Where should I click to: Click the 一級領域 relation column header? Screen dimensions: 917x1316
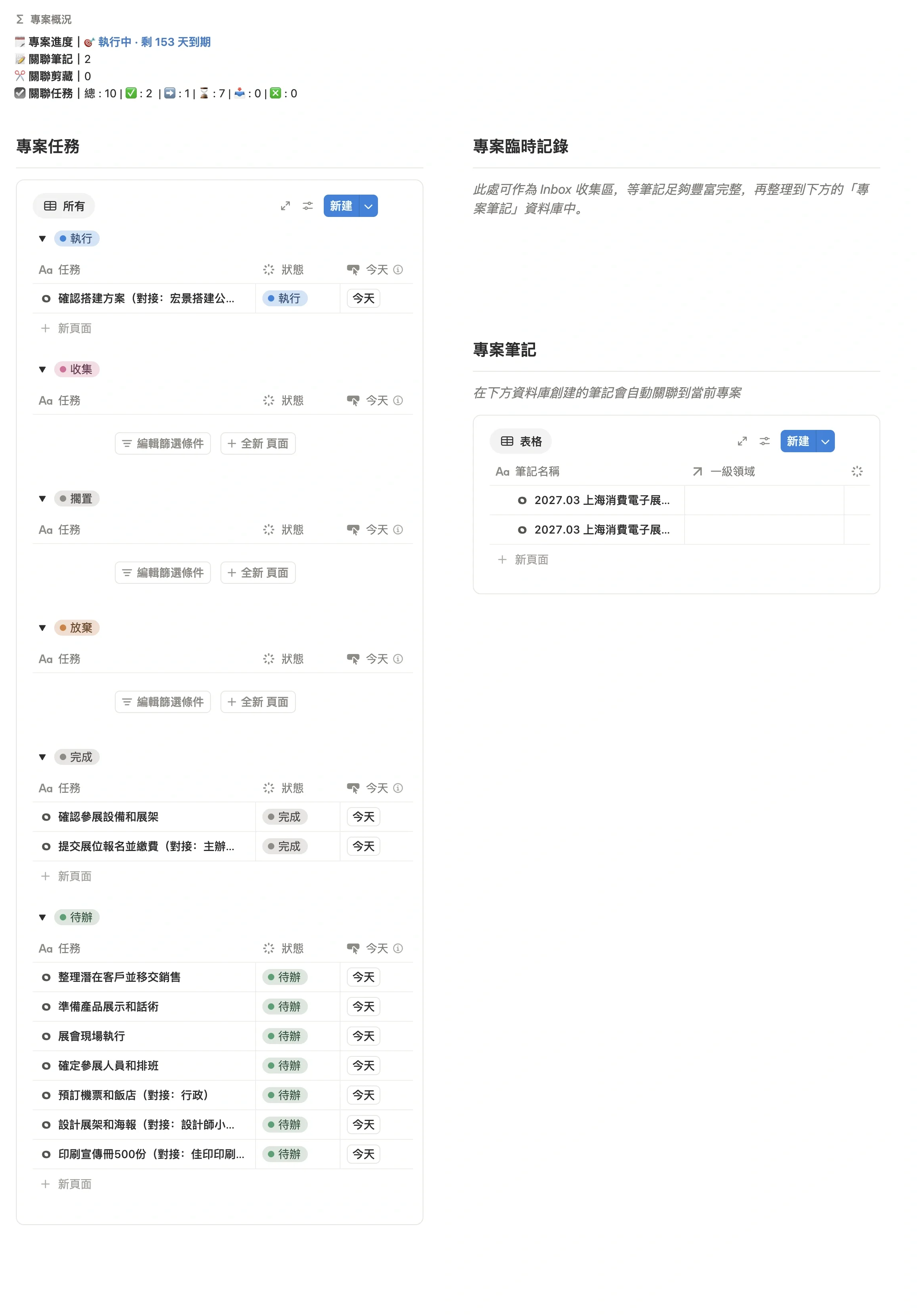click(723, 471)
